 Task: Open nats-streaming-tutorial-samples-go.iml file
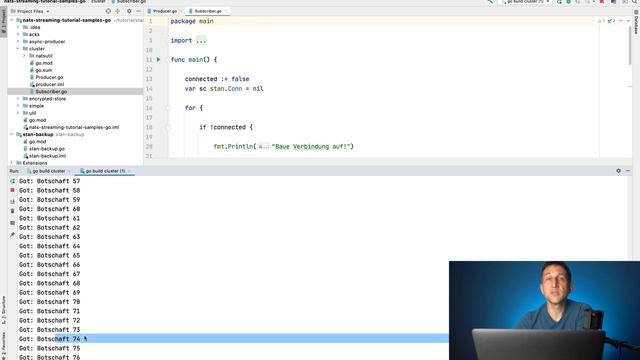pos(73,127)
